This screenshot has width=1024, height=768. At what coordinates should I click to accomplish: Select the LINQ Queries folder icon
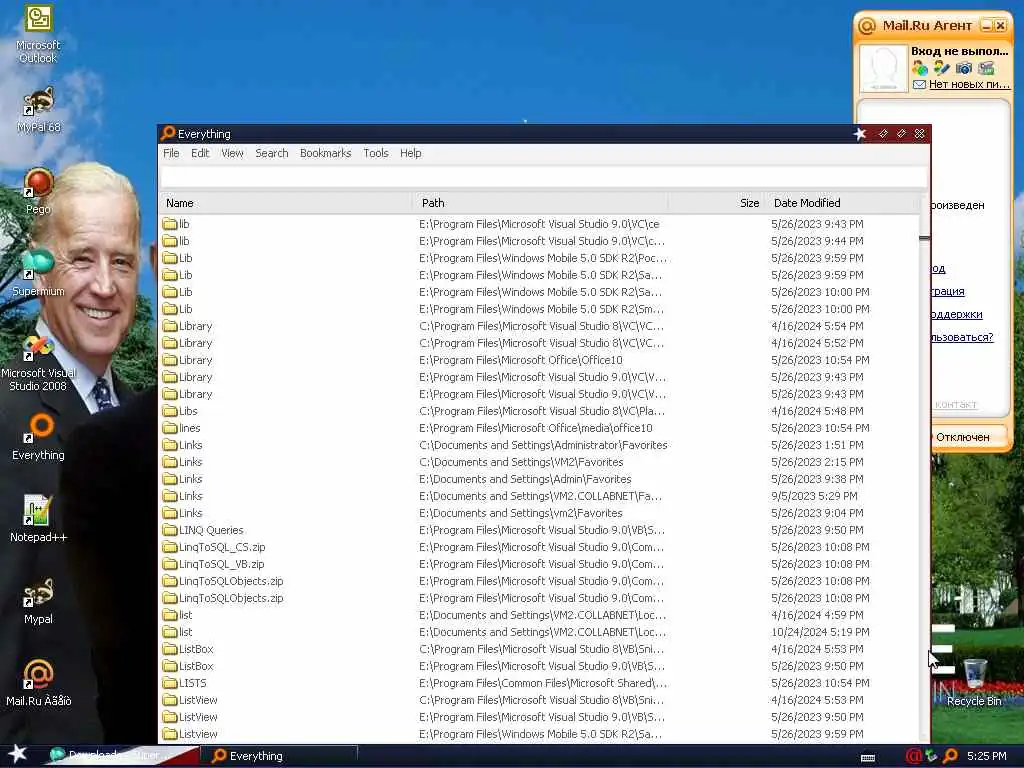170,530
